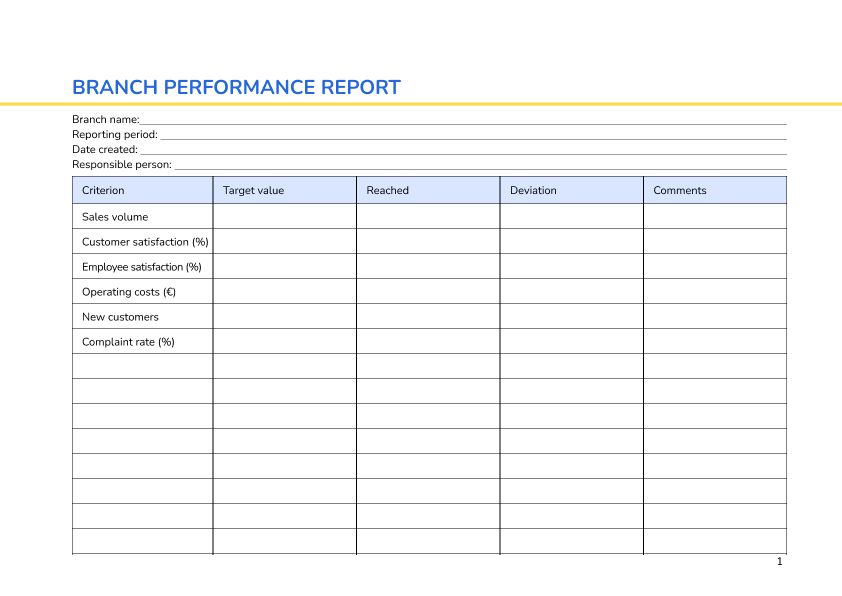Select the Complaint rate (%) cell
The width and height of the screenshot is (842, 596).
click(x=128, y=341)
